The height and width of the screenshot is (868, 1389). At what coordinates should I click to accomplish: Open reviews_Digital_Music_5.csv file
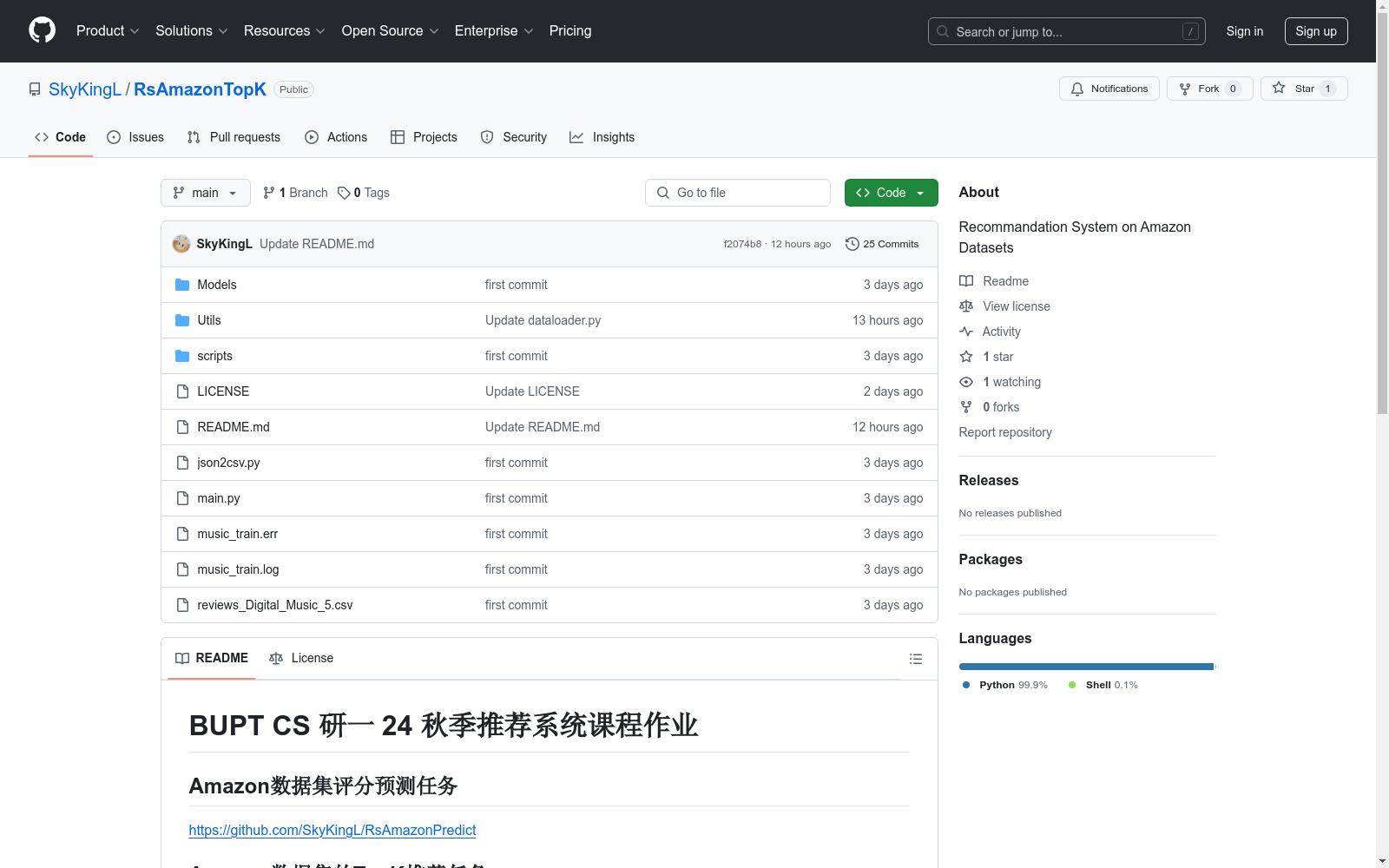[275, 605]
